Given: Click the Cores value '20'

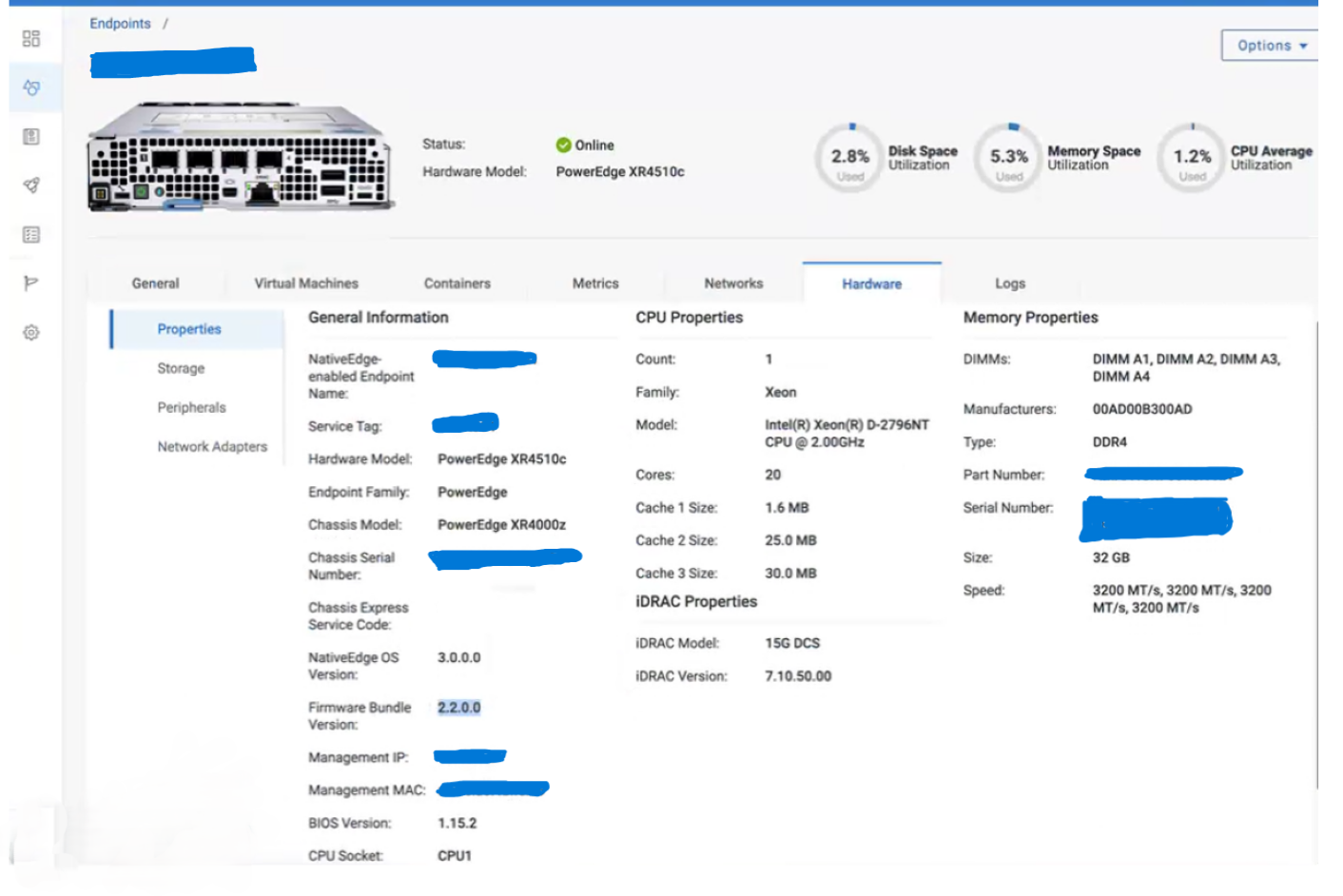Looking at the screenshot, I should 773,475.
